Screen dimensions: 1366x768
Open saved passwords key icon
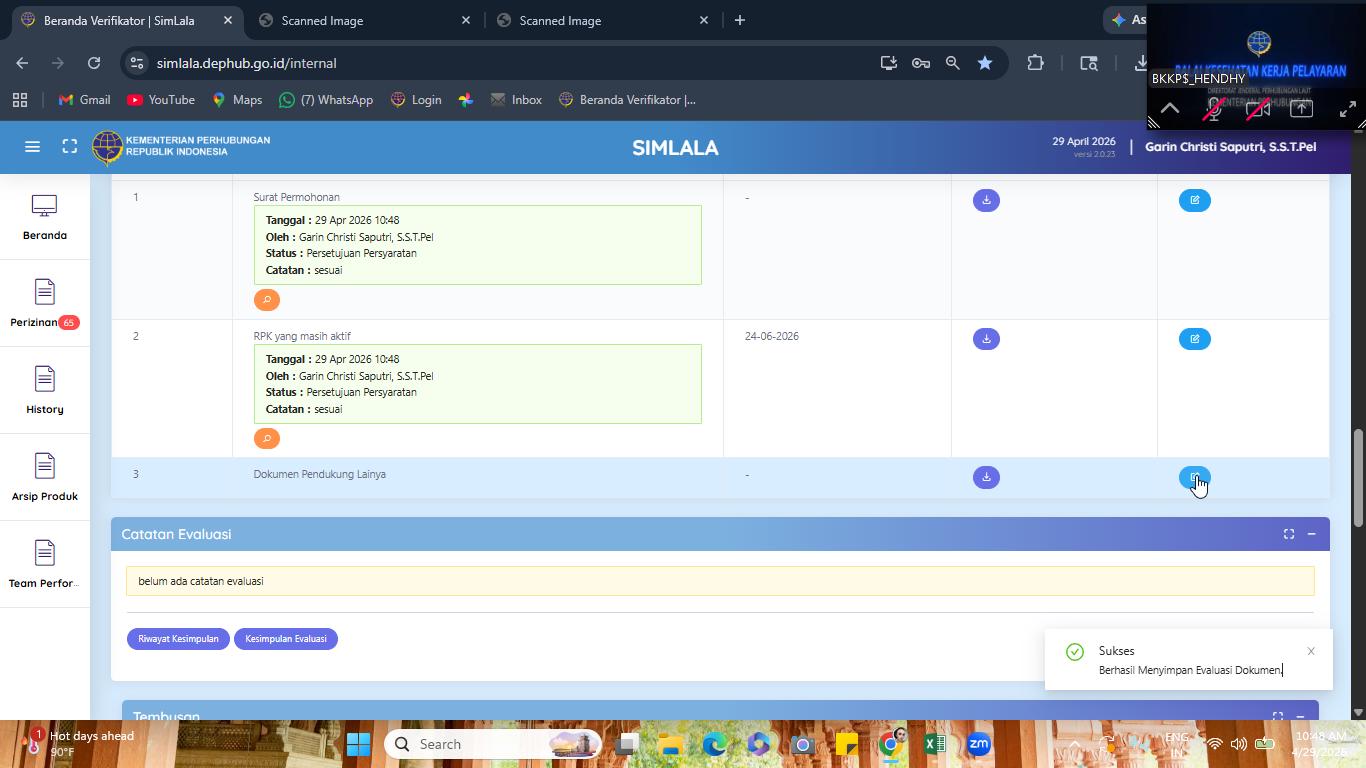pos(921,63)
